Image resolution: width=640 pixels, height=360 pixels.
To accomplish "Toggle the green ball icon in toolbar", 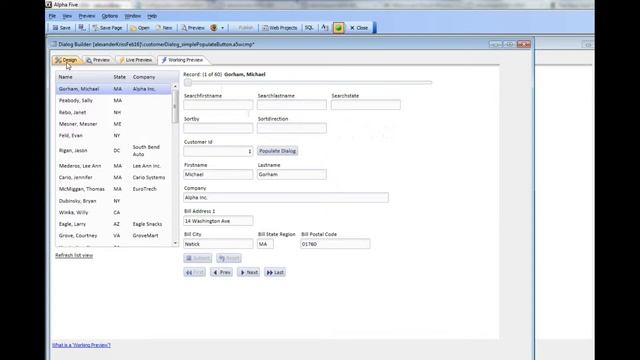I will click(338, 28).
